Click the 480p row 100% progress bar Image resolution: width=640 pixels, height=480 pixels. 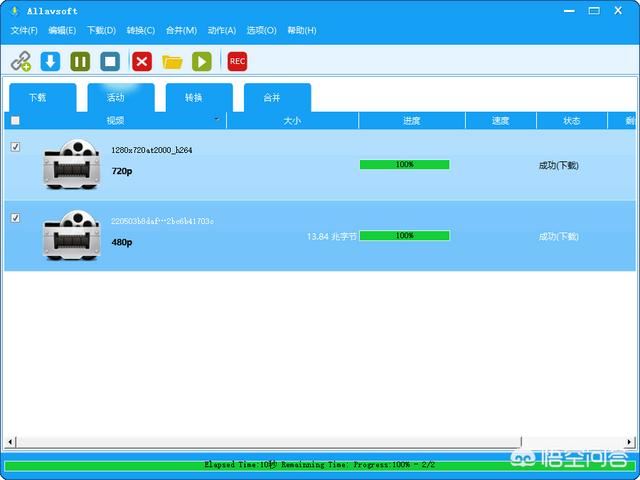tap(404, 236)
